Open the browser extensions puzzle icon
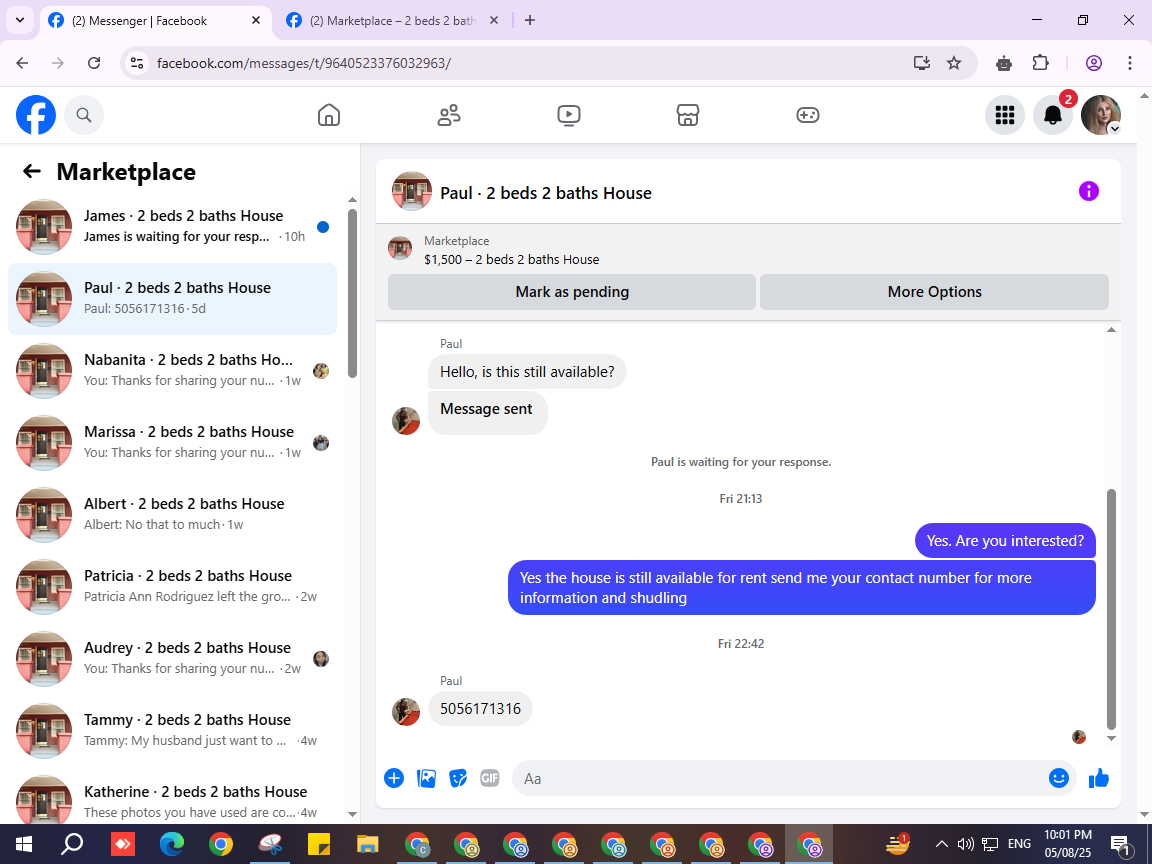1152x864 pixels. pos(1040,63)
